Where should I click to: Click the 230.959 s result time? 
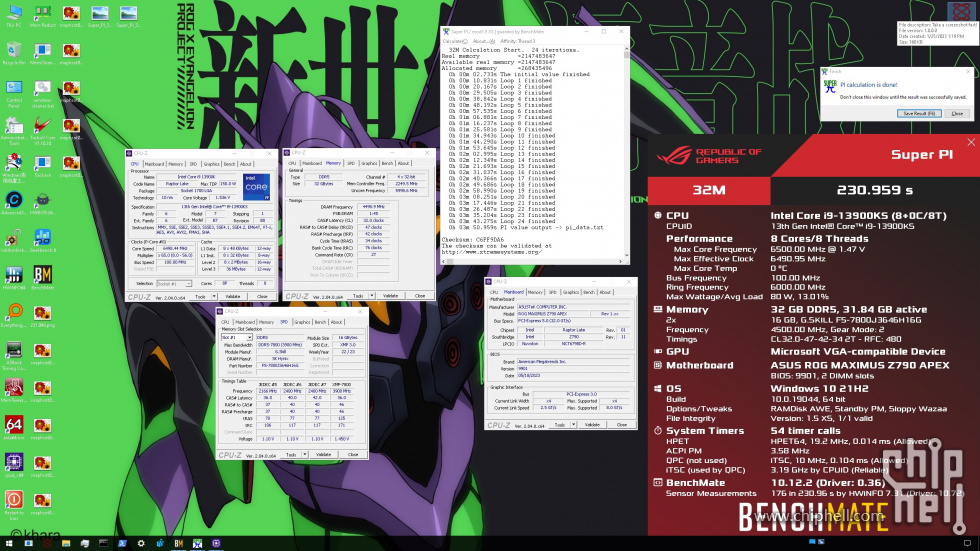(874, 190)
